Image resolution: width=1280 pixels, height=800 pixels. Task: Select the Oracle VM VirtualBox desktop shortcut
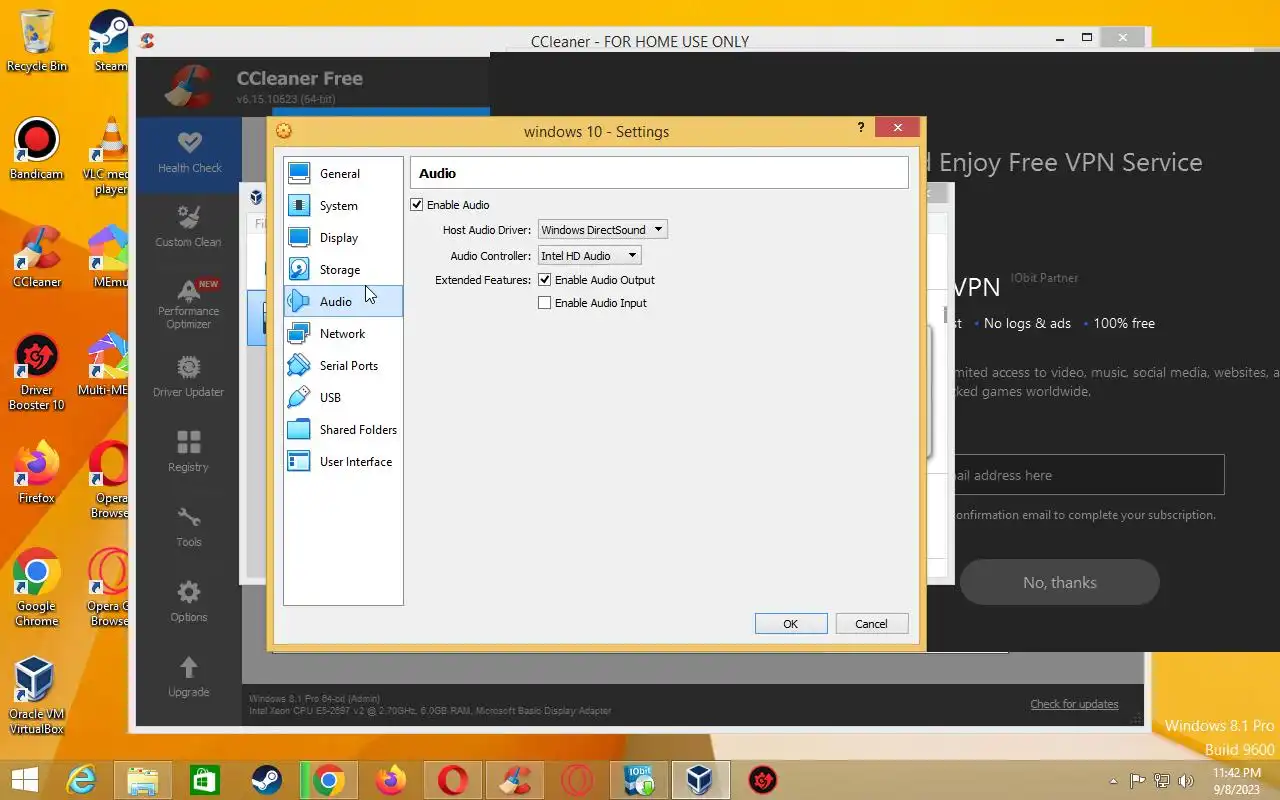[37, 696]
